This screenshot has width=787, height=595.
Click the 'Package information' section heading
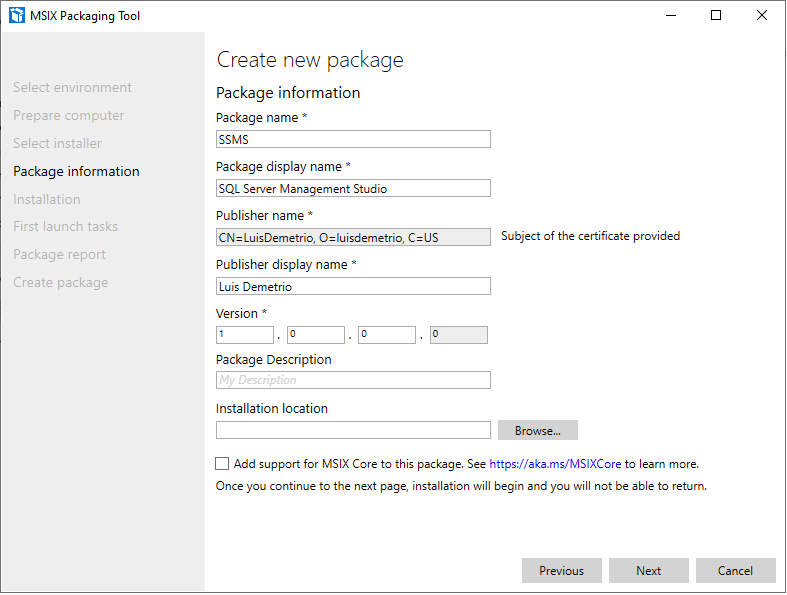pos(288,93)
